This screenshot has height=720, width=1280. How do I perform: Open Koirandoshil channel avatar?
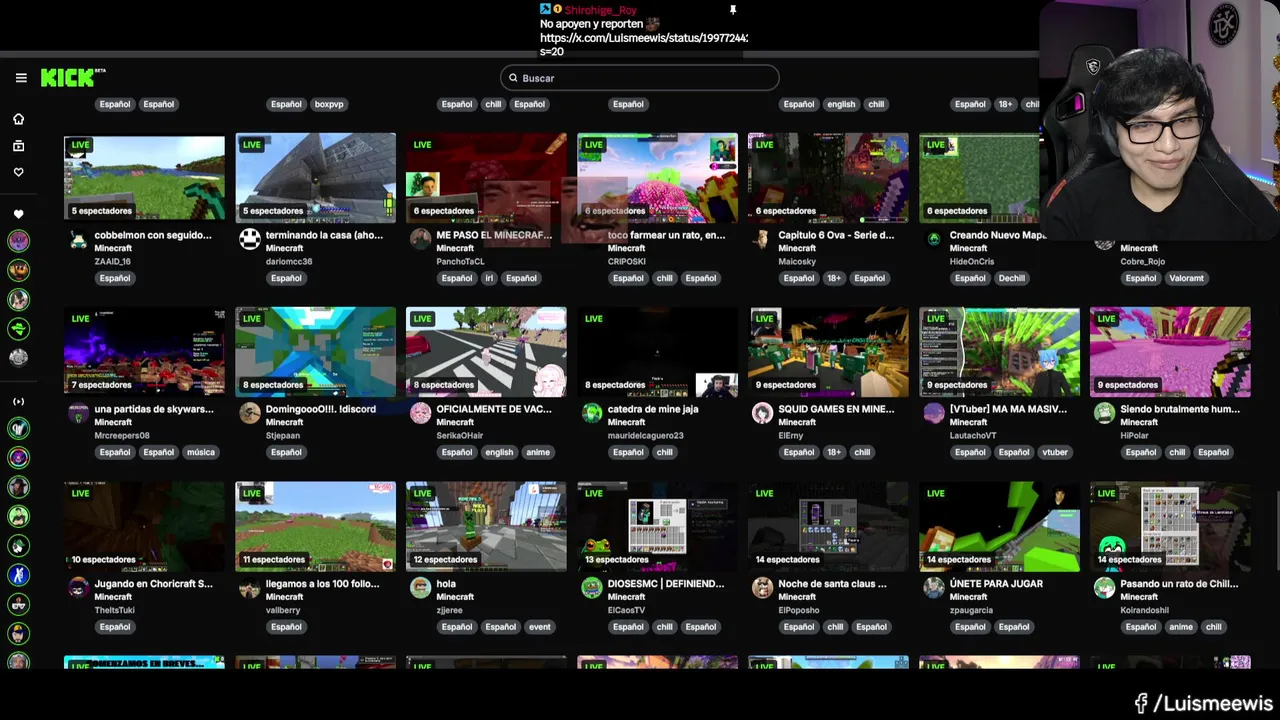(x=1105, y=589)
